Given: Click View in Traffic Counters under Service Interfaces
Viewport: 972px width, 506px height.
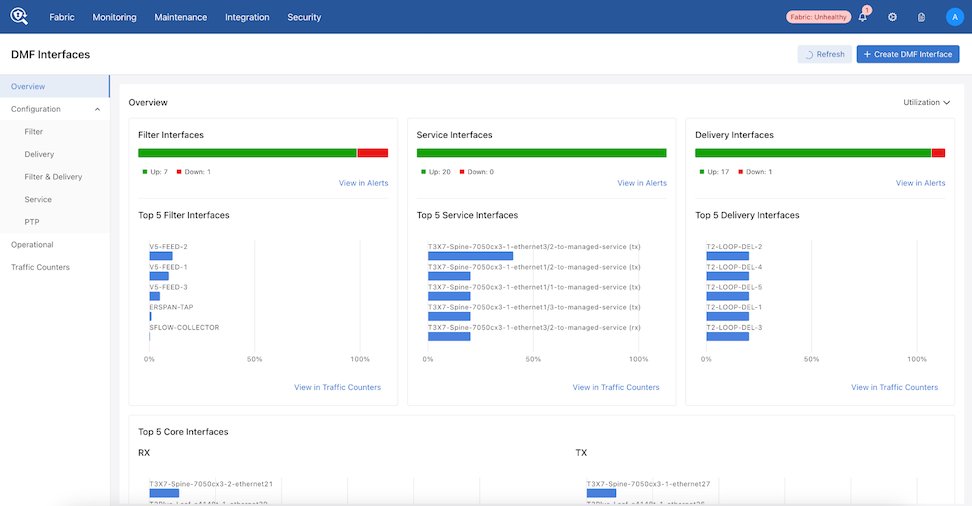Looking at the screenshot, I should tap(615, 387).
